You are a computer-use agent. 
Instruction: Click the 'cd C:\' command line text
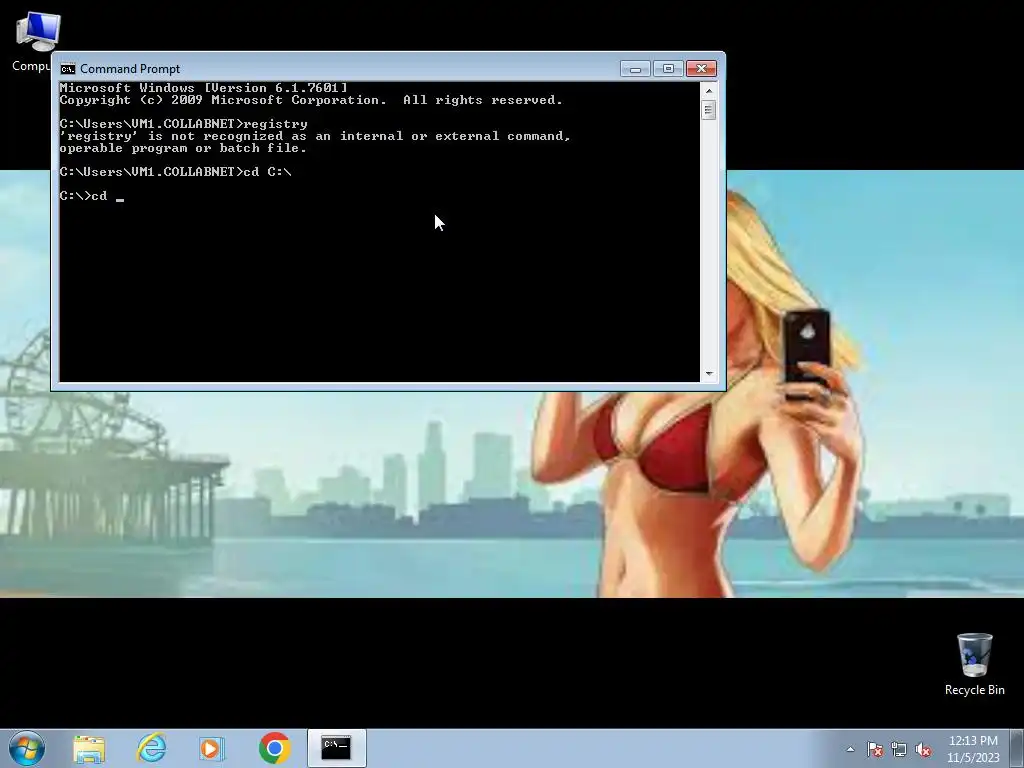coord(267,172)
